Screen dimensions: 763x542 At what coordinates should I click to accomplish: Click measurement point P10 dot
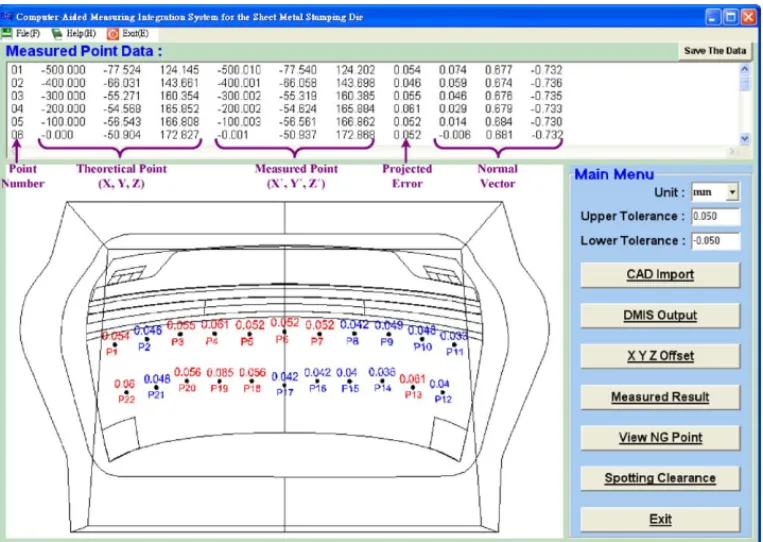(421, 339)
